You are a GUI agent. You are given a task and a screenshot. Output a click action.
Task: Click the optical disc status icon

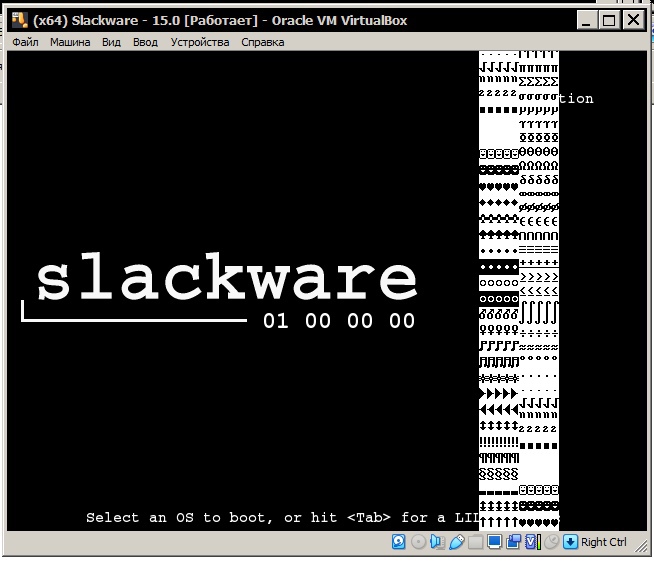(x=418, y=542)
